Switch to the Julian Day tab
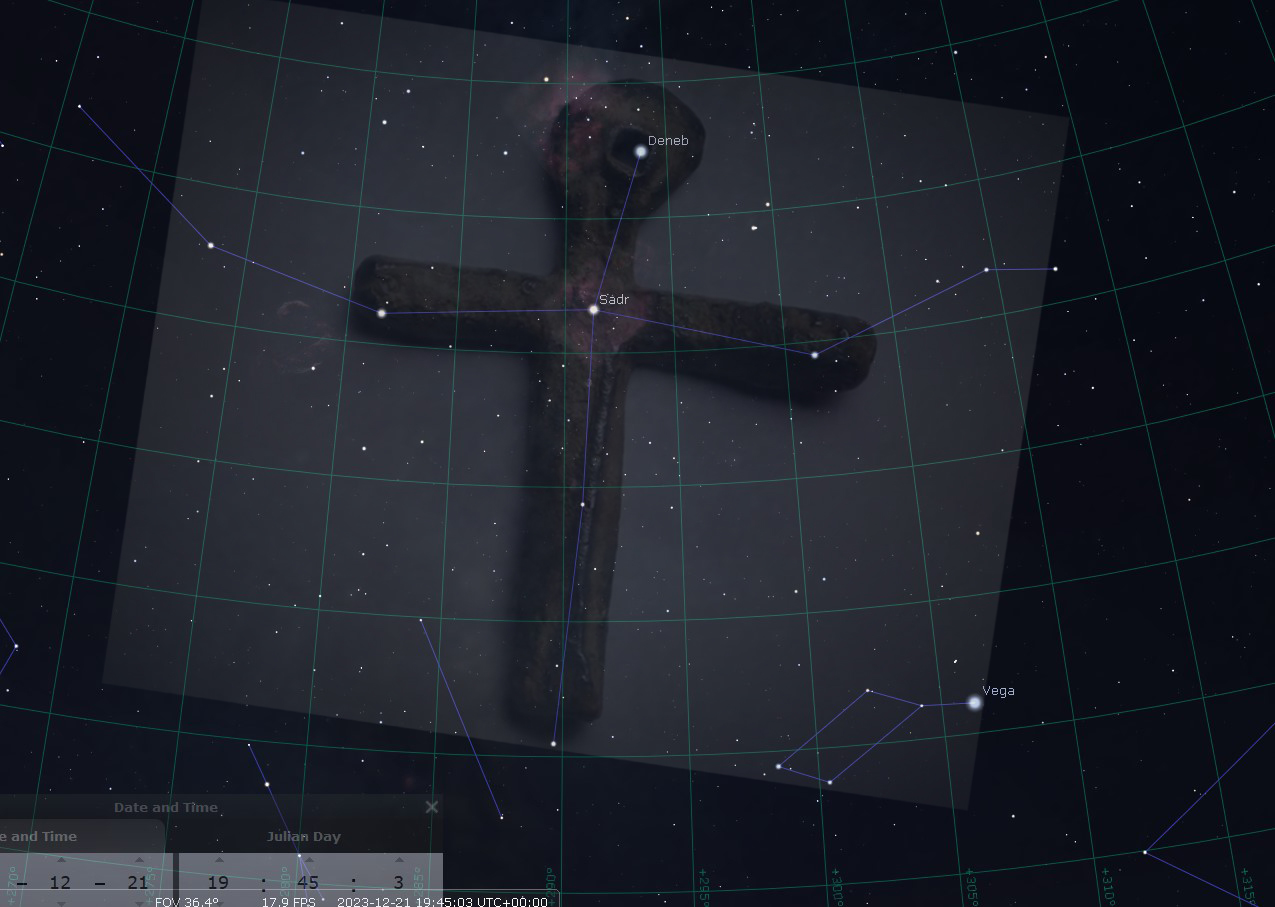1275x907 pixels. 303,837
